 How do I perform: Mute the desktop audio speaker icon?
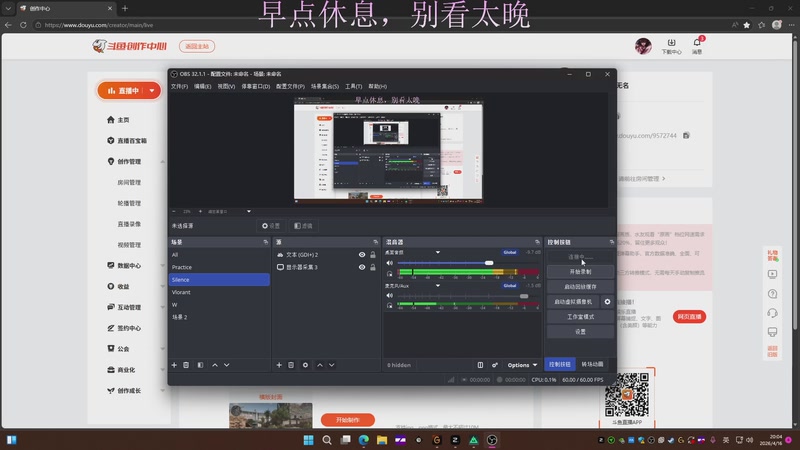(x=390, y=263)
